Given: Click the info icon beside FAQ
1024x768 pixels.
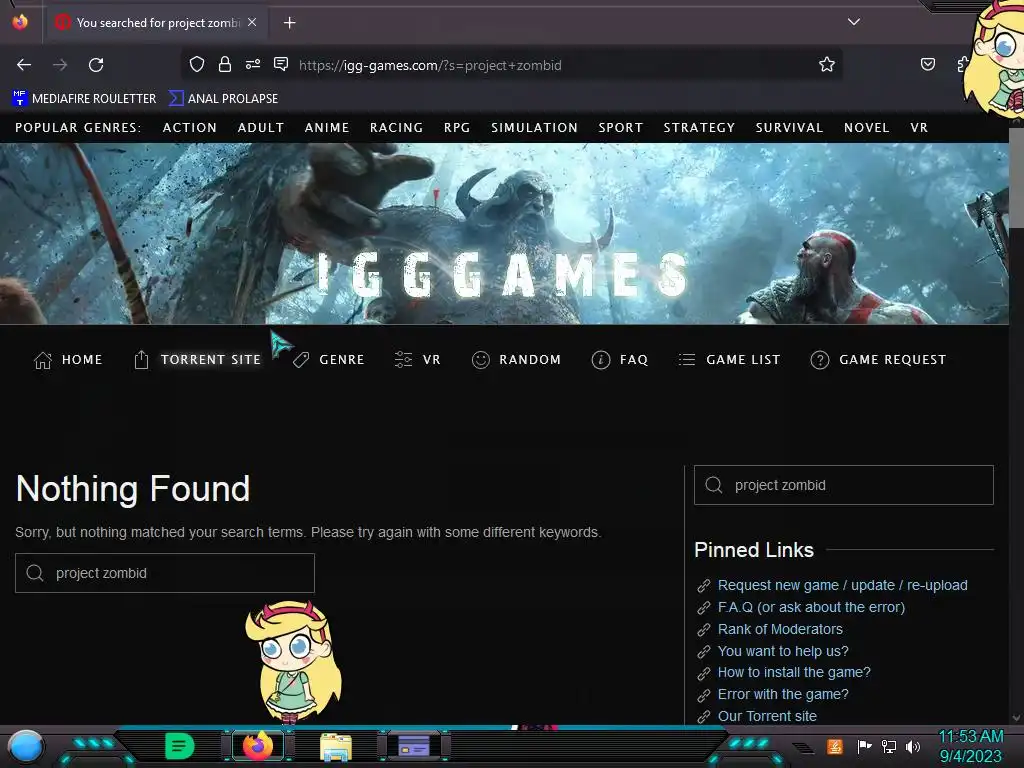Looking at the screenshot, I should tap(601, 360).
